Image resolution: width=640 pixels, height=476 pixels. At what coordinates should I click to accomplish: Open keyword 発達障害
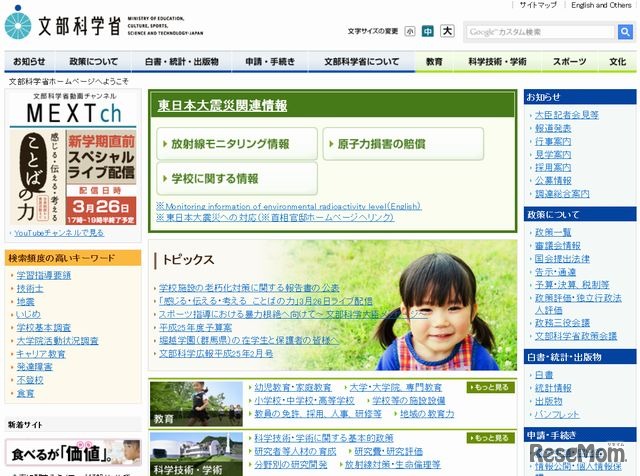point(34,367)
